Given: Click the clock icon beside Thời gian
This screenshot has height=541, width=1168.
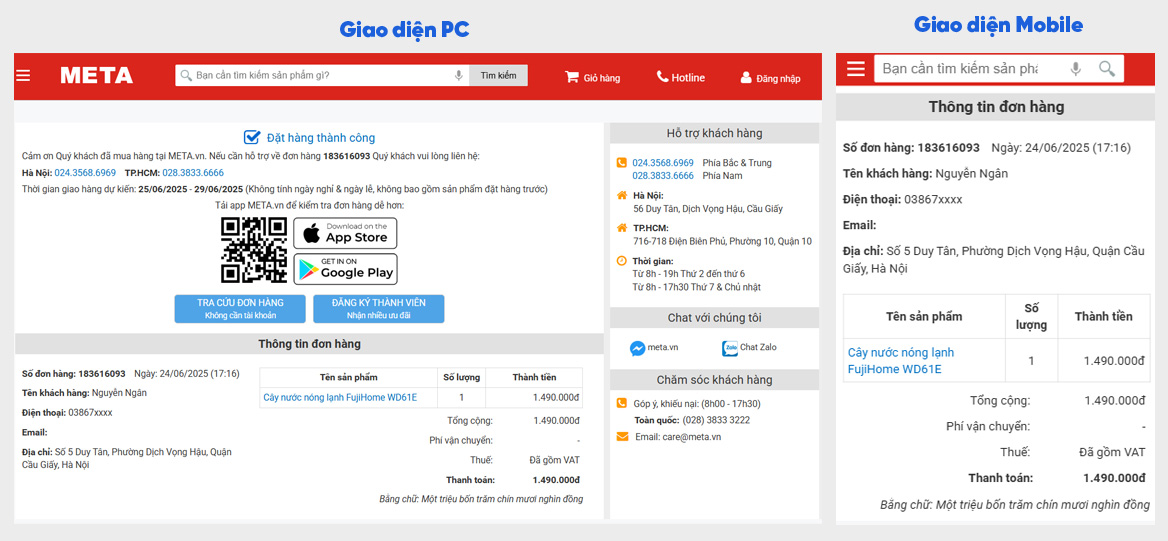Looking at the screenshot, I should click(622, 261).
